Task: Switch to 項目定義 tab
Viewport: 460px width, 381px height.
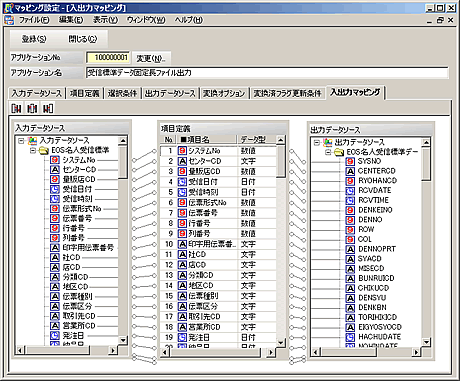Action: 85,94
